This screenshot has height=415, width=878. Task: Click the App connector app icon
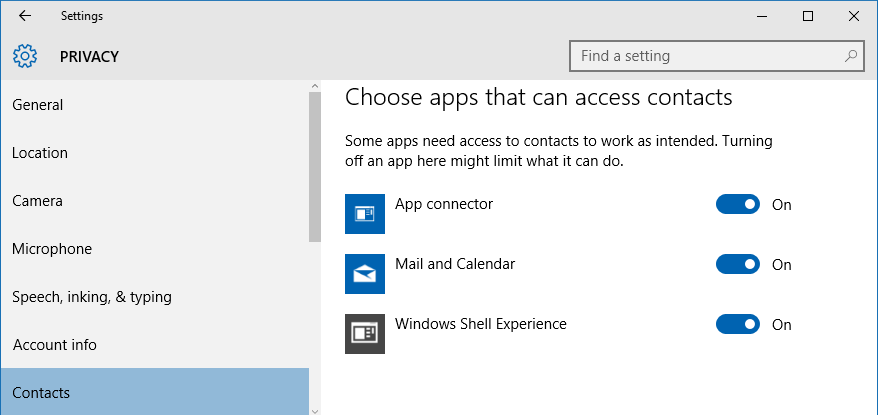[365, 214]
